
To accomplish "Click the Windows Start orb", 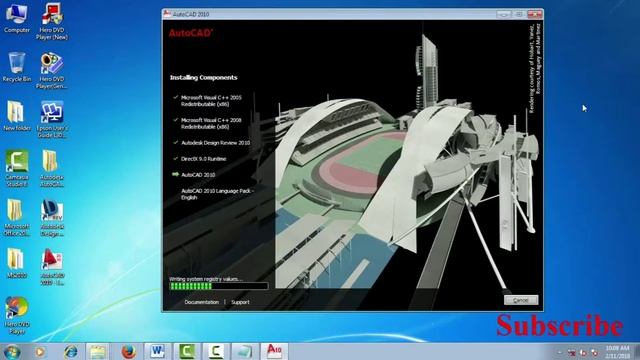I will (12, 352).
